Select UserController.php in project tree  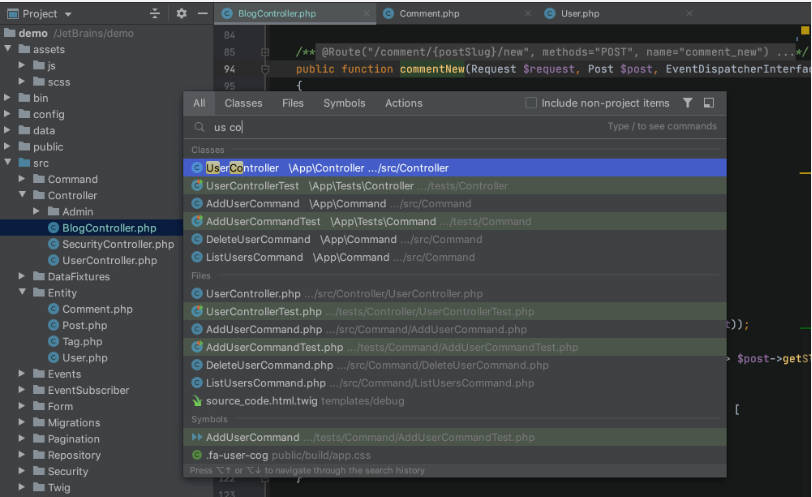[109, 260]
